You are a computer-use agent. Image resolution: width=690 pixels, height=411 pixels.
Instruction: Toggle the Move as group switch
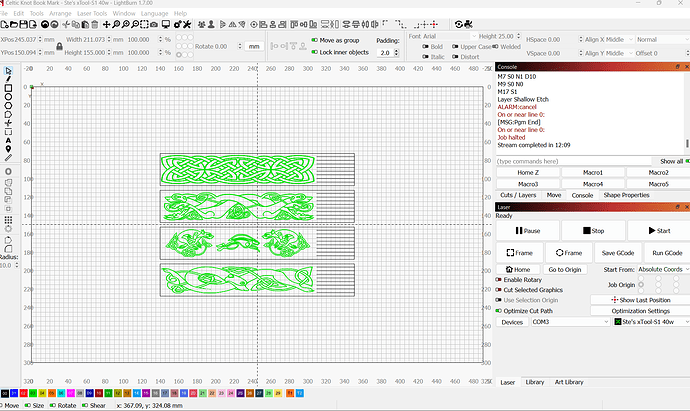coord(313,38)
